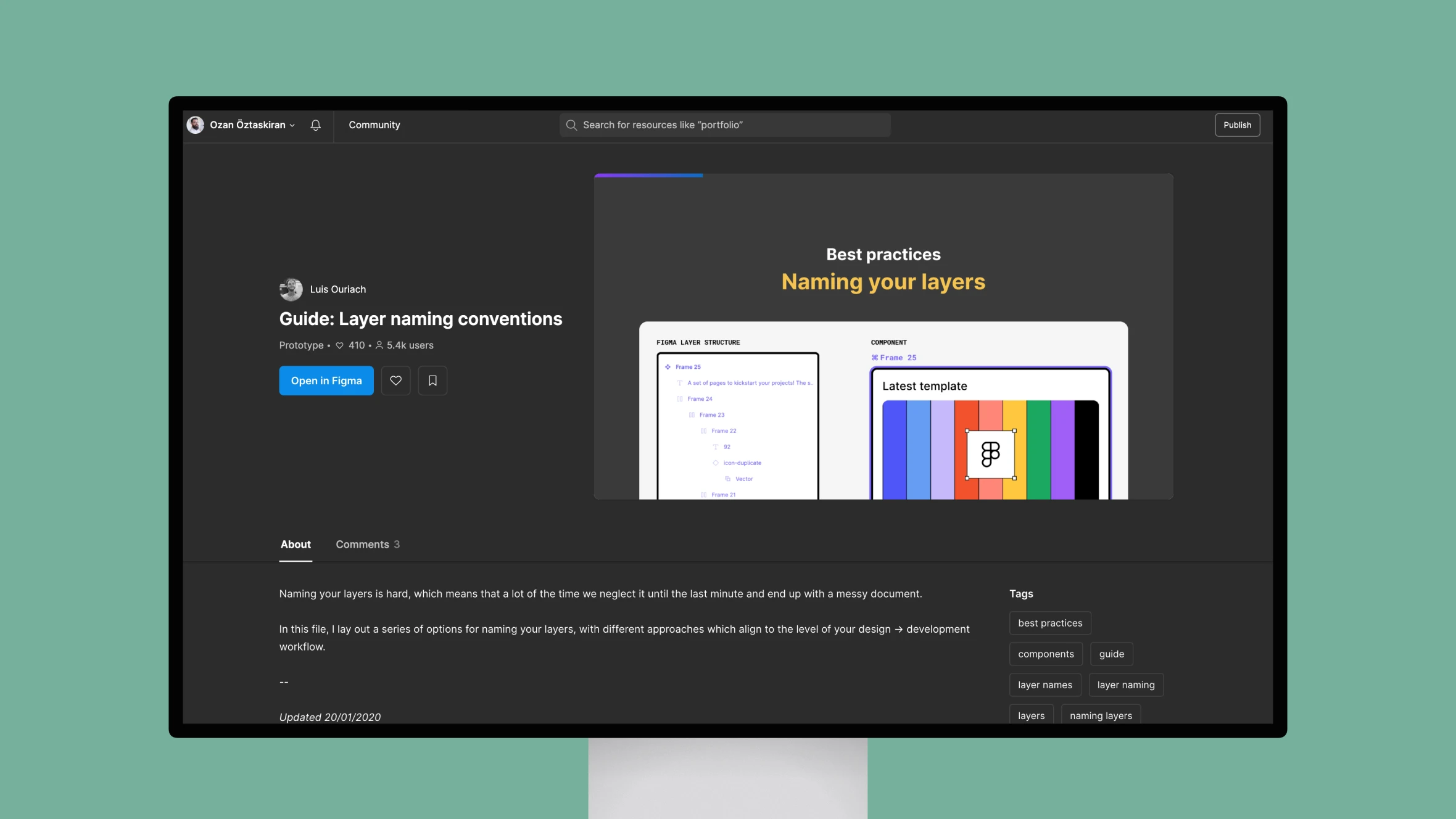
Task: Click the bookmark icon to save
Action: click(x=432, y=380)
